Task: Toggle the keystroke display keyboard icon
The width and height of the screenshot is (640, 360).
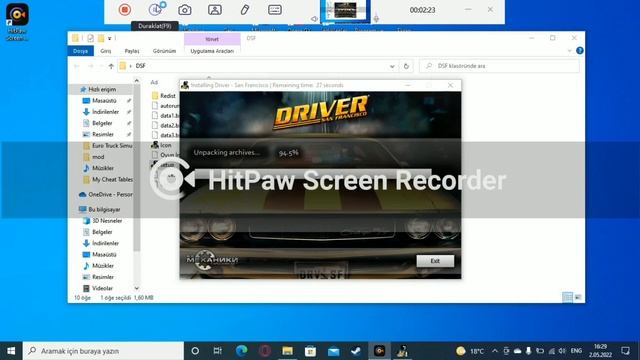Action: [275, 9]
